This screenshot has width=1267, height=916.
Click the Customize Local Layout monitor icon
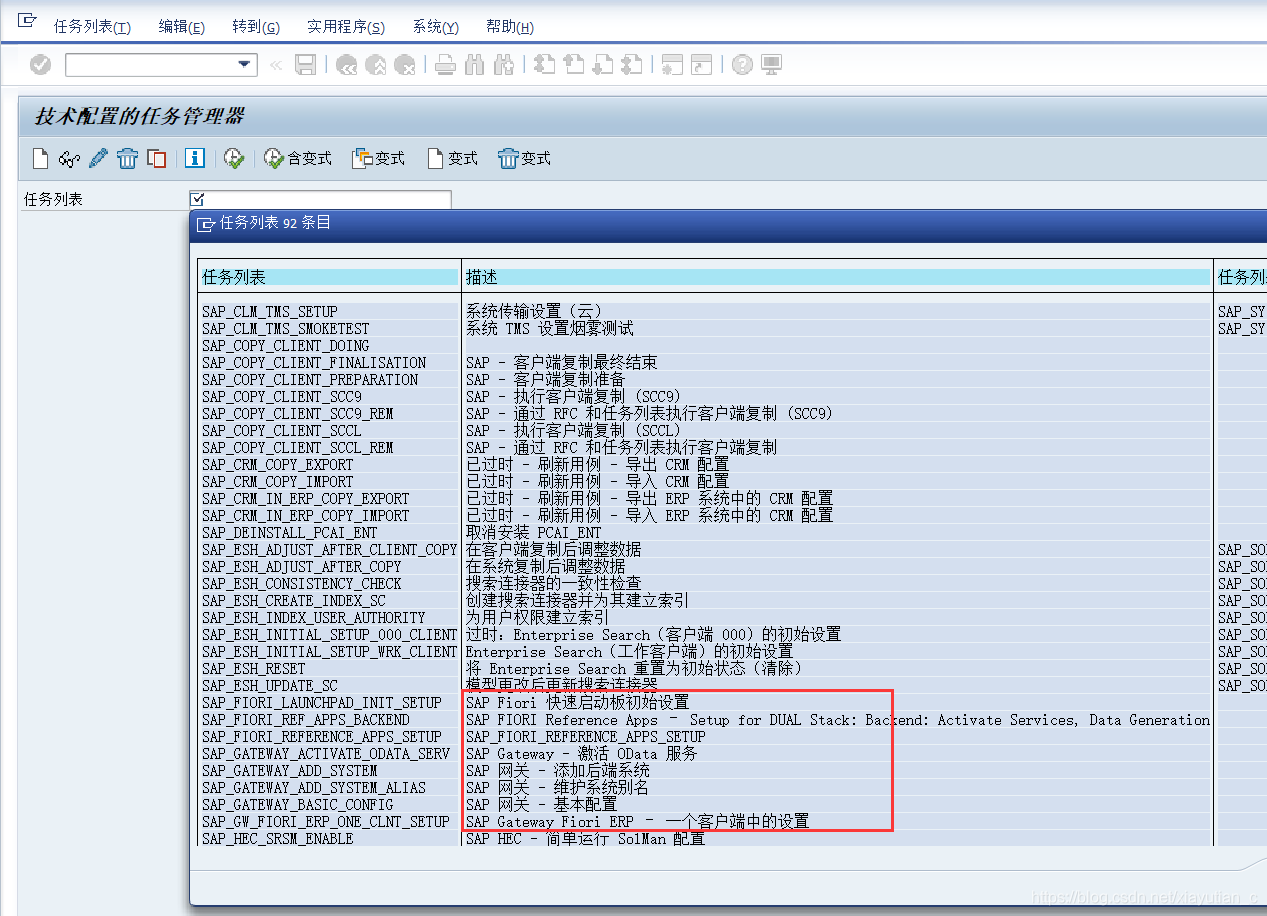771,65
